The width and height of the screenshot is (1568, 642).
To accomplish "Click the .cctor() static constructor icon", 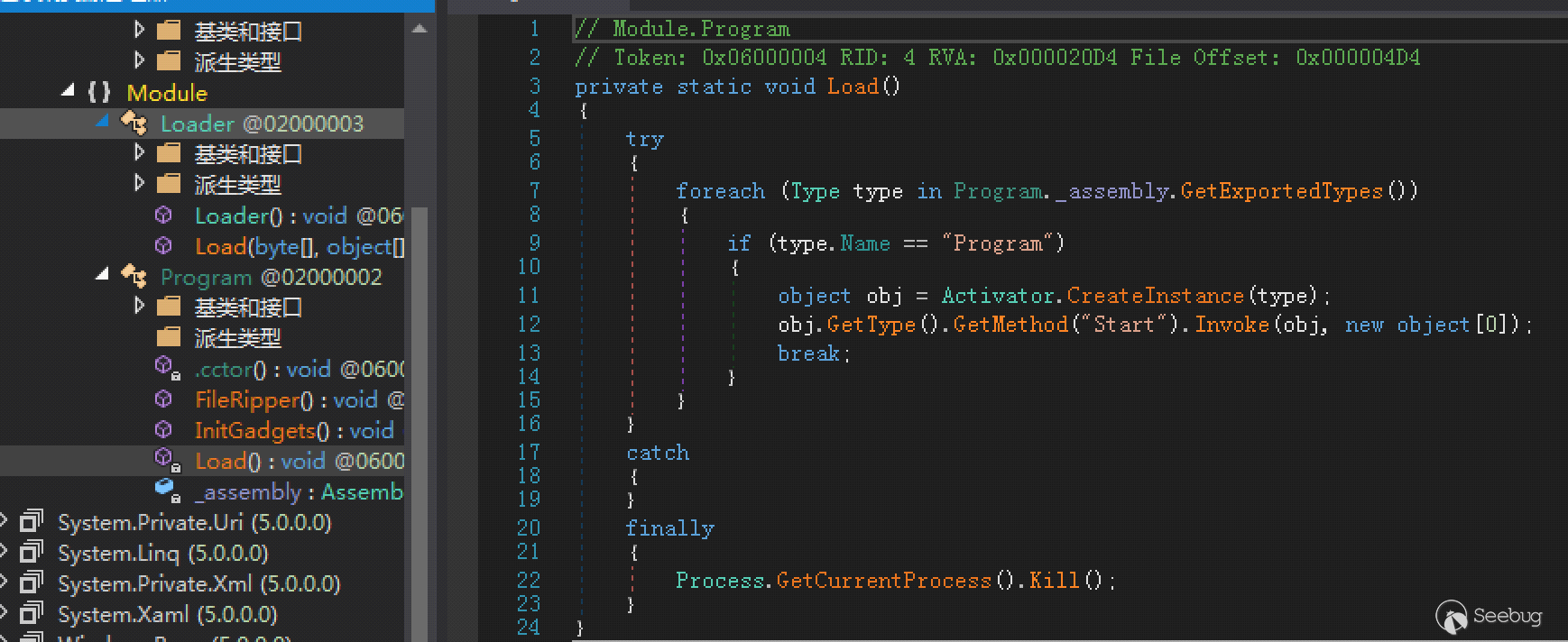I will (x=167, y=369).
